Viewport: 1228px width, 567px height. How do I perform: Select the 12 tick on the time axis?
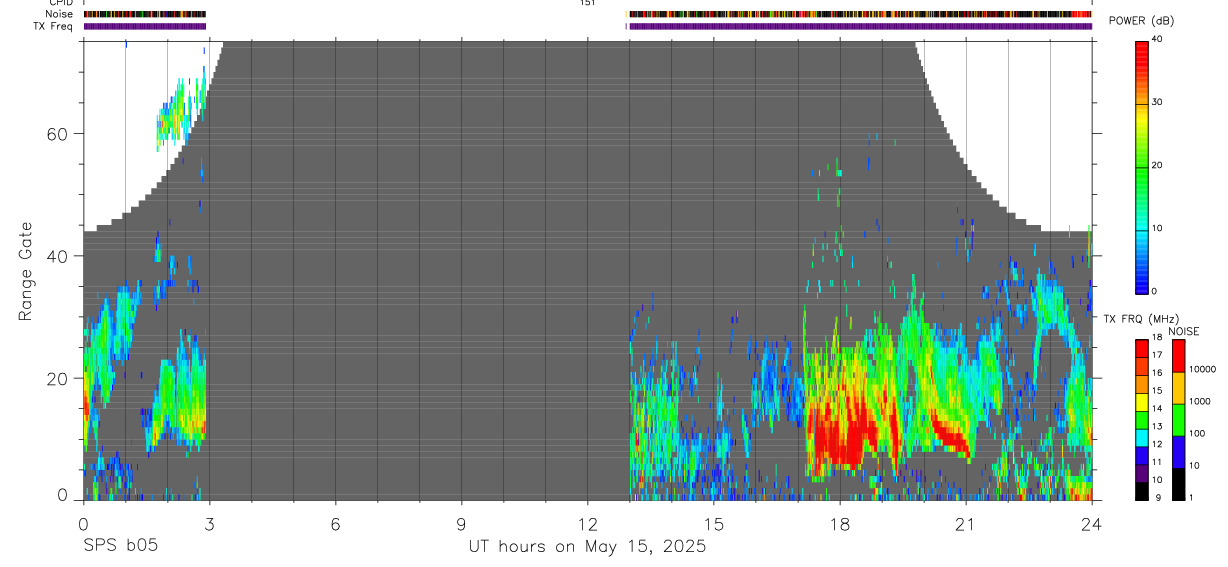coord(587,523)
